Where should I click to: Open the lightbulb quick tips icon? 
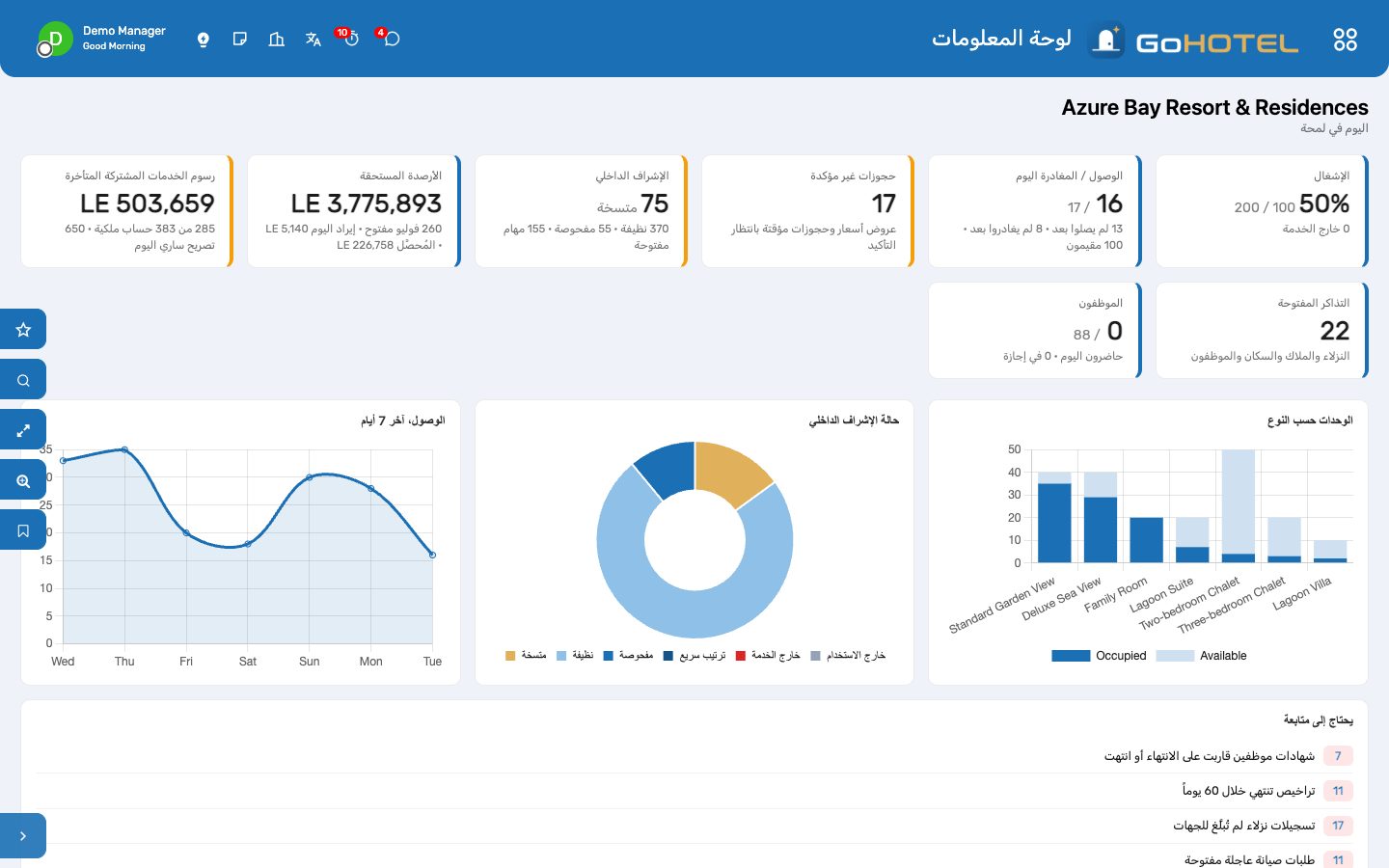coord(204,40)
